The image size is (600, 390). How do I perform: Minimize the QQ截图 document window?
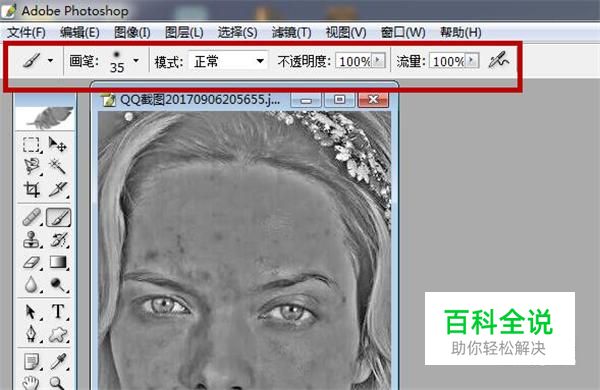click(306, 100)
